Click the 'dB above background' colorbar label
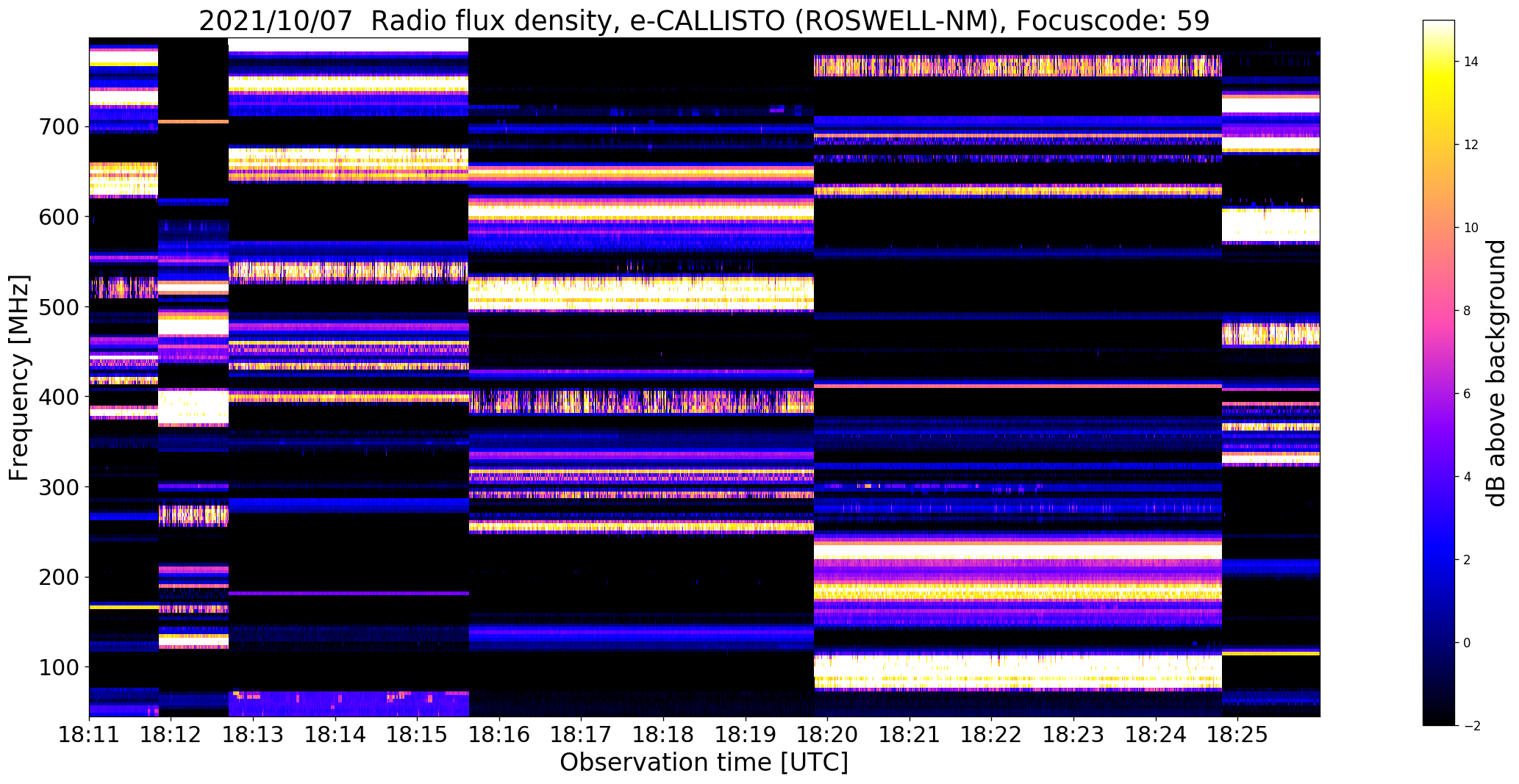 pyautogui.click(x=1495, y=373)
